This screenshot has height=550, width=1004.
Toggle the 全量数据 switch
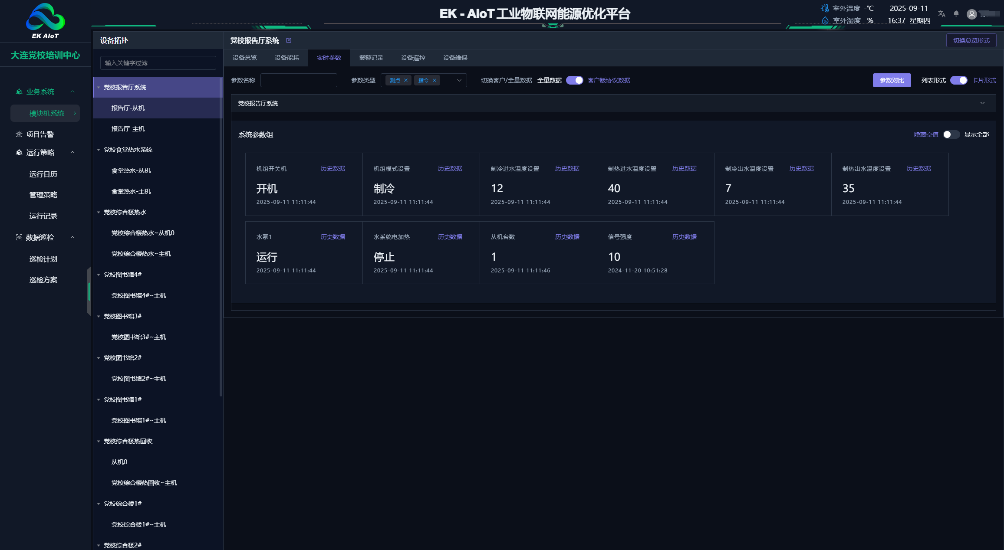(574, 80)
